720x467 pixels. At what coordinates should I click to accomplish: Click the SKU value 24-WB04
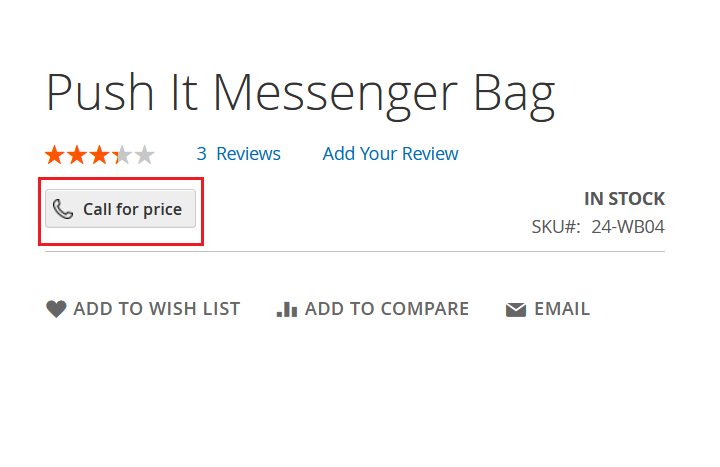[x=628, y=227]
